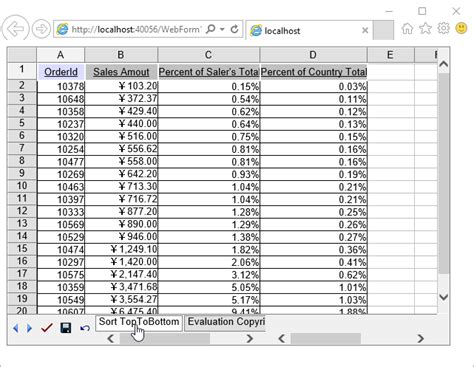Open a new blank tab
This screenshot has height=367, width=474.
coord(383,30)
